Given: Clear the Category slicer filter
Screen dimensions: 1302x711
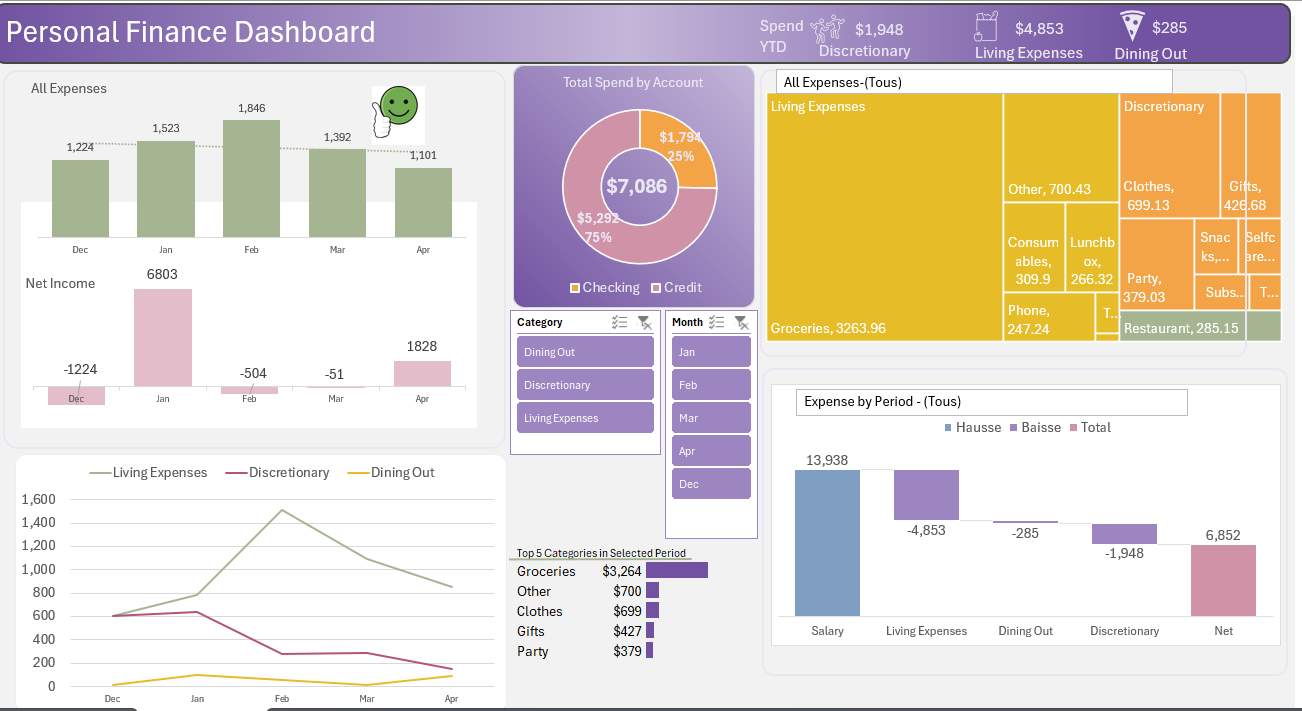Looking at the screenshot, I should tap(645, 322).
